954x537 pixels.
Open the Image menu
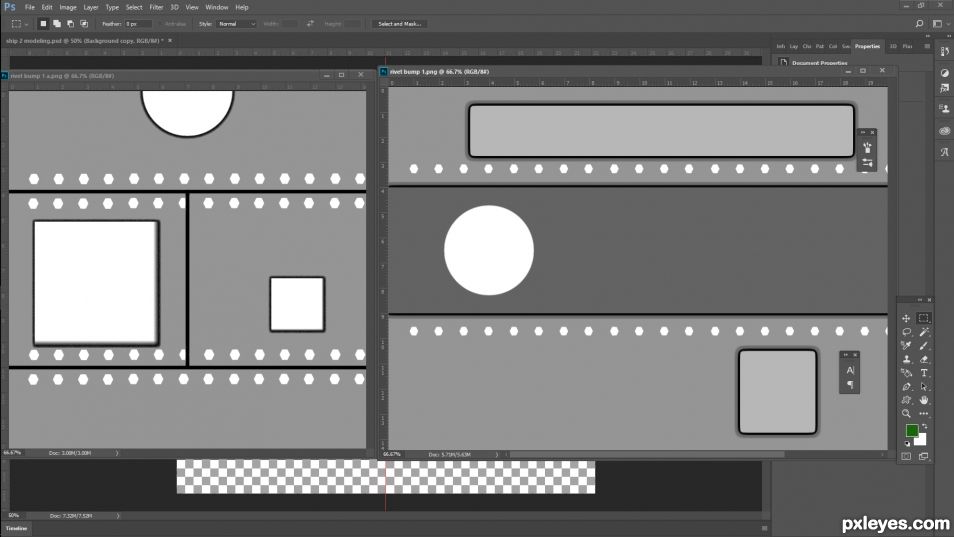click(68, 7)
